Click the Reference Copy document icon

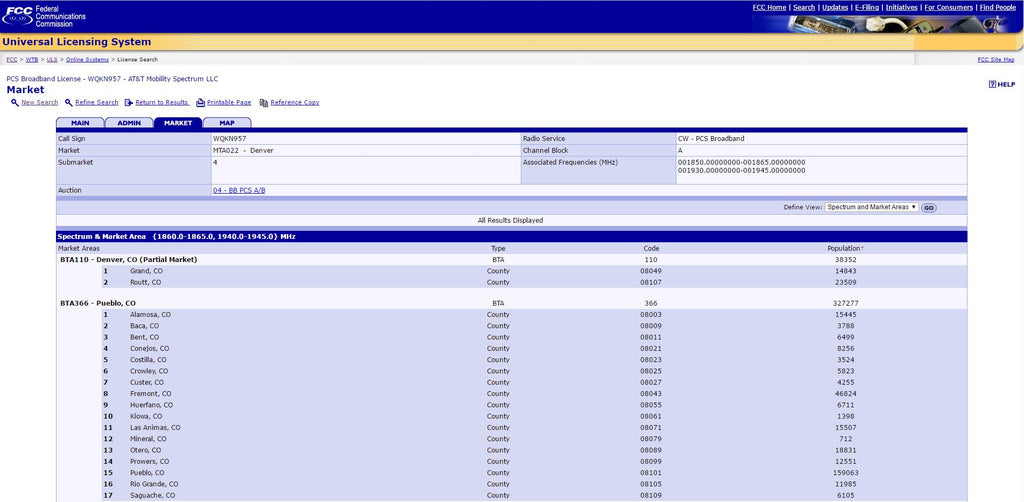pyautogui.click(x=264, y=102)
